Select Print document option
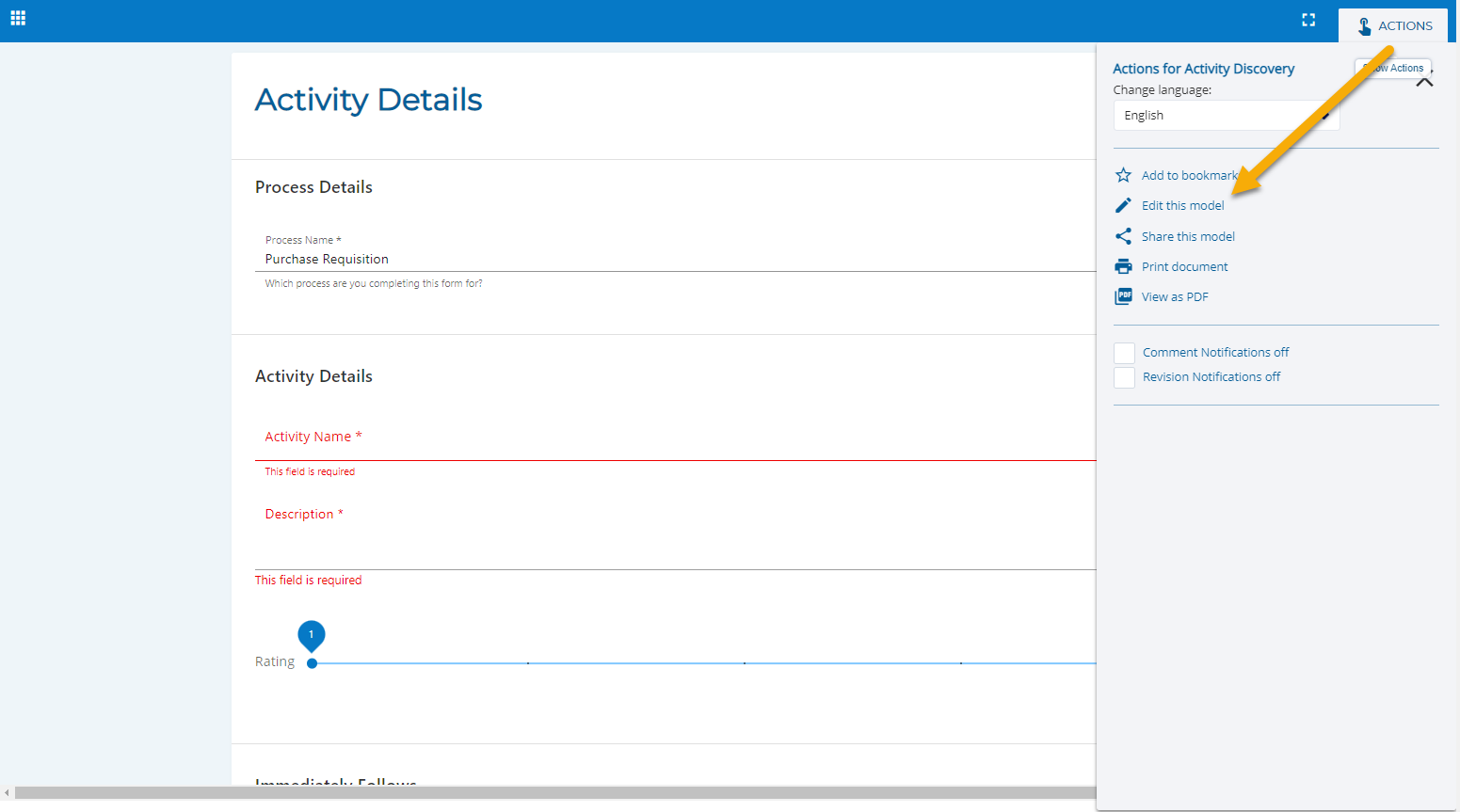This screenshot has height=812, width=1460. point(1184,267)
